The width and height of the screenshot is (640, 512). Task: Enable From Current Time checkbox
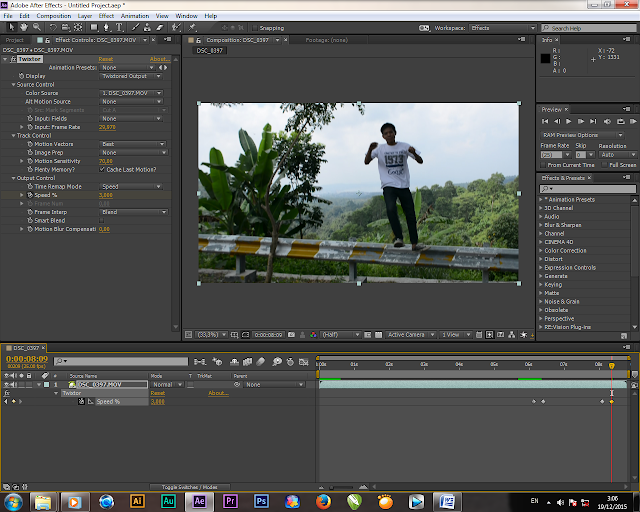(544, 165)
